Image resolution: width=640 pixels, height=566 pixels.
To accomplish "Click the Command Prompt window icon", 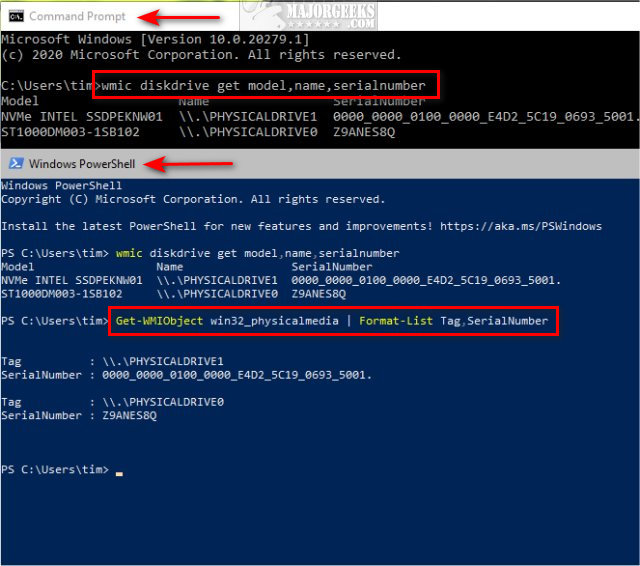I will 16,16.
